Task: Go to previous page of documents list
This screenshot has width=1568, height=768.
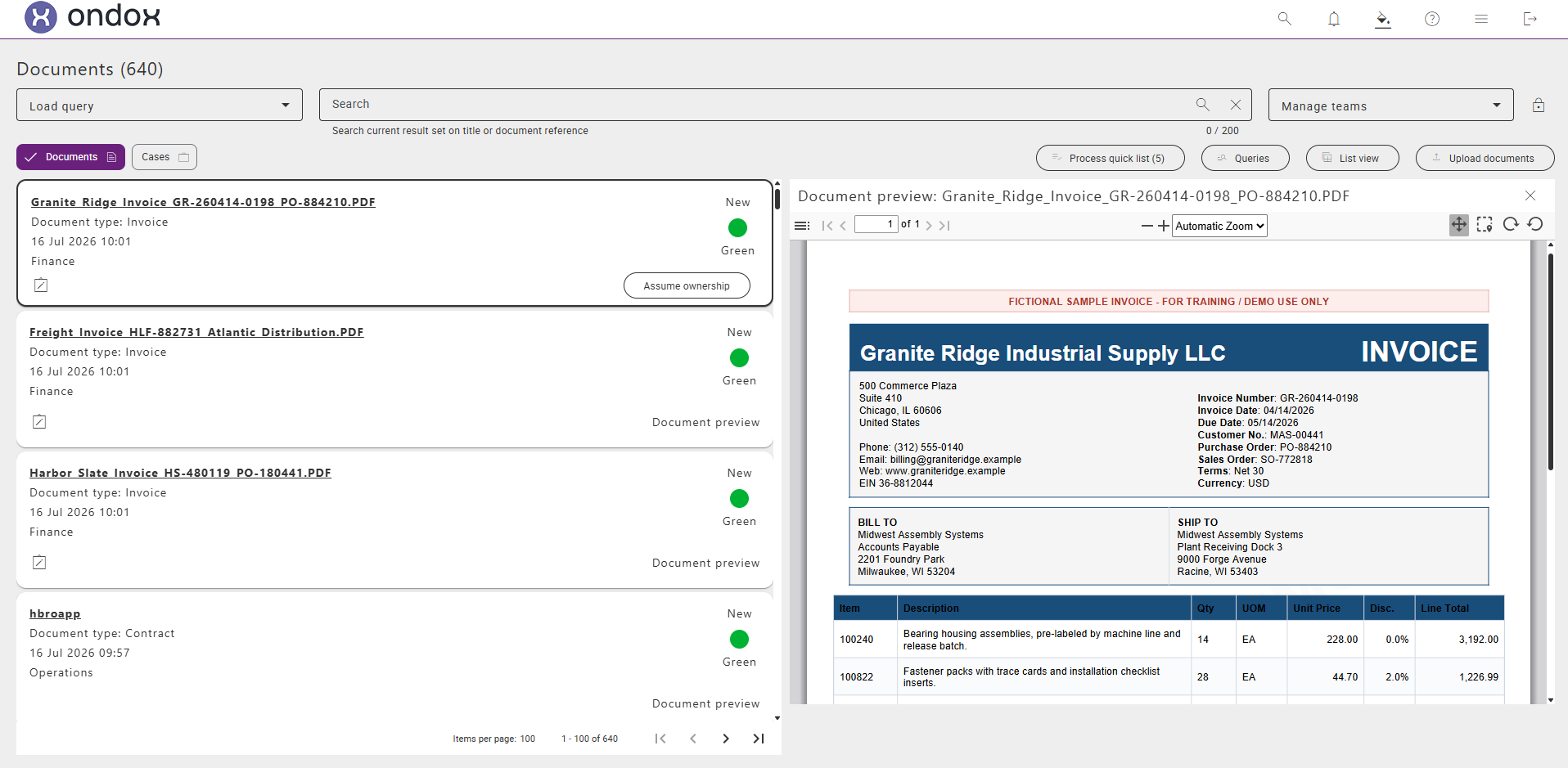Action: [x=693, y=739]
